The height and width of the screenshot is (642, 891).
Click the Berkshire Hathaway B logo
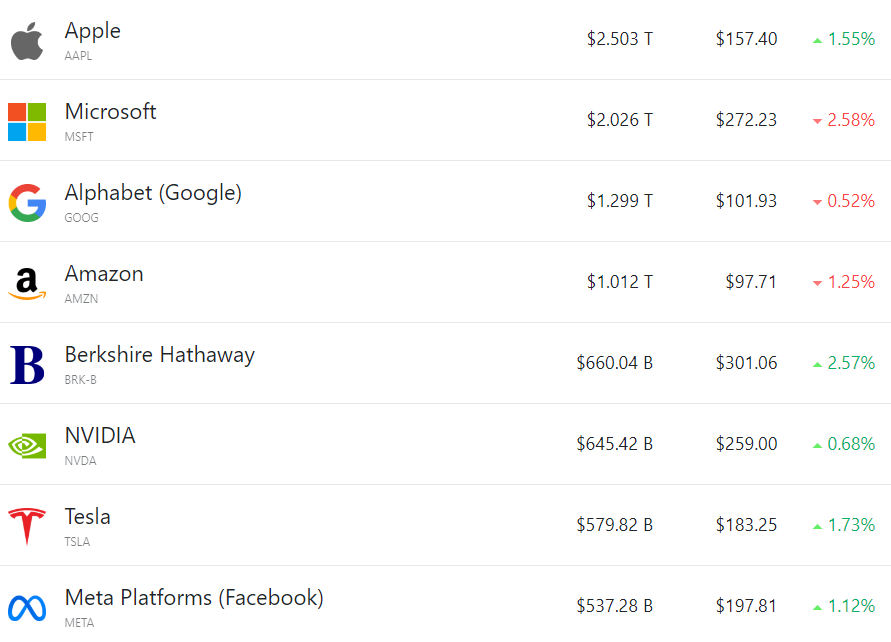[x=27, y=365]
